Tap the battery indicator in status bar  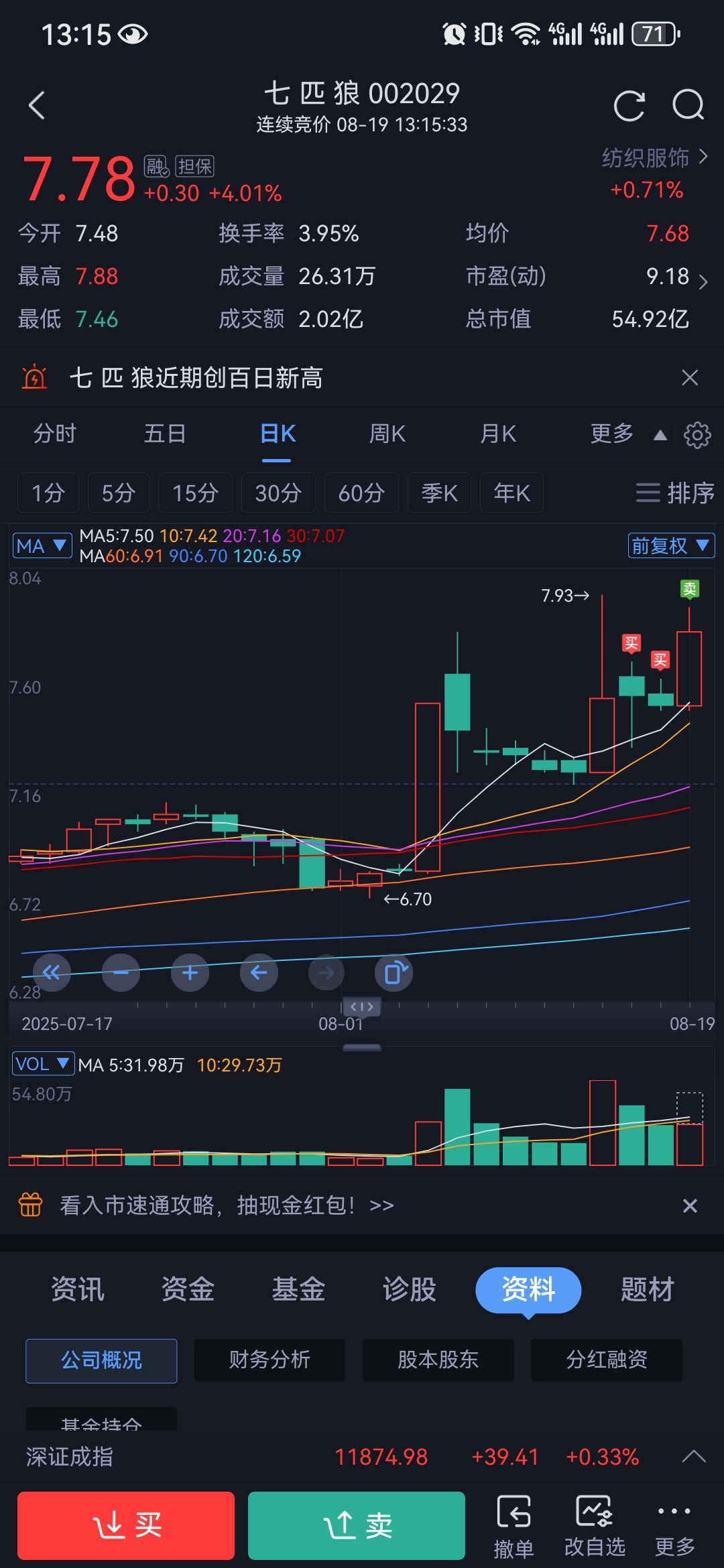tap(656, 34)
